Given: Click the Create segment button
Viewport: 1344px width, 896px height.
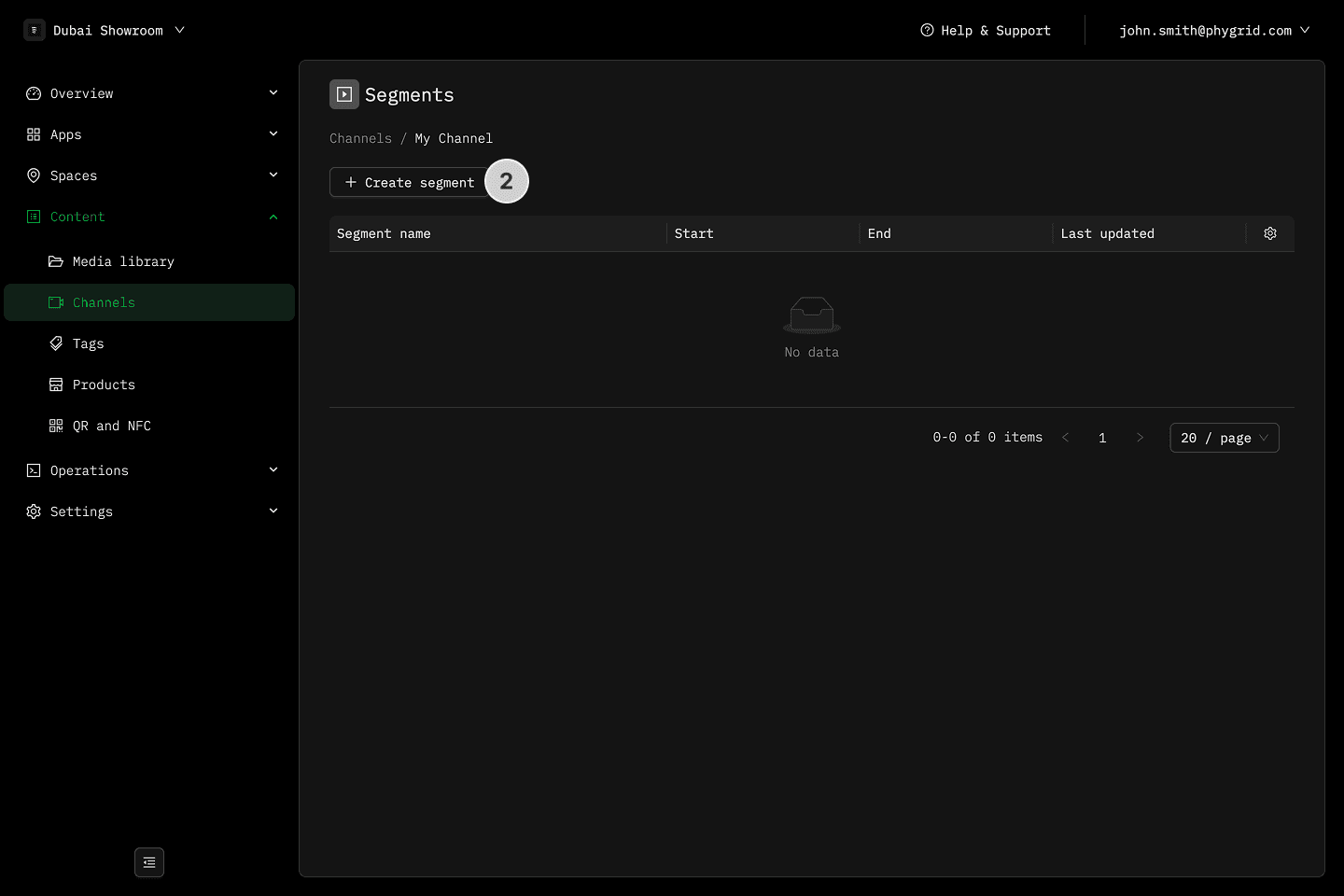Looking at the screenshot, I should (409, 182).
